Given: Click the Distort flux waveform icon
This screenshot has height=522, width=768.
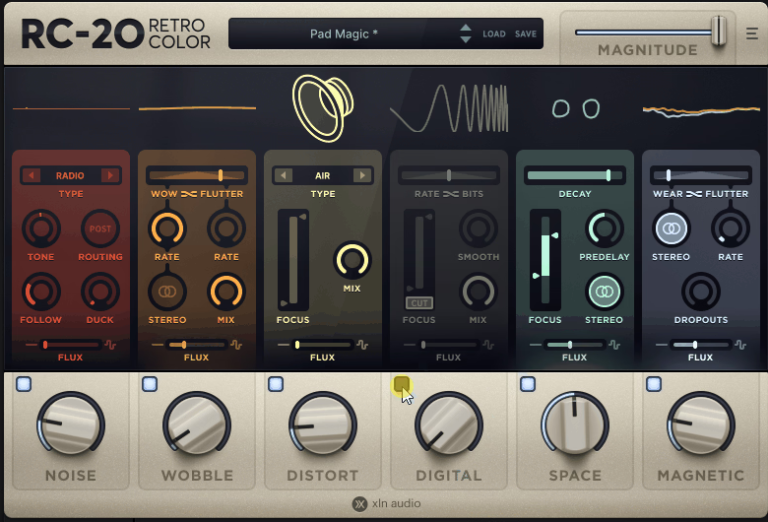Looking at the screenshot, I should (362, 345).
